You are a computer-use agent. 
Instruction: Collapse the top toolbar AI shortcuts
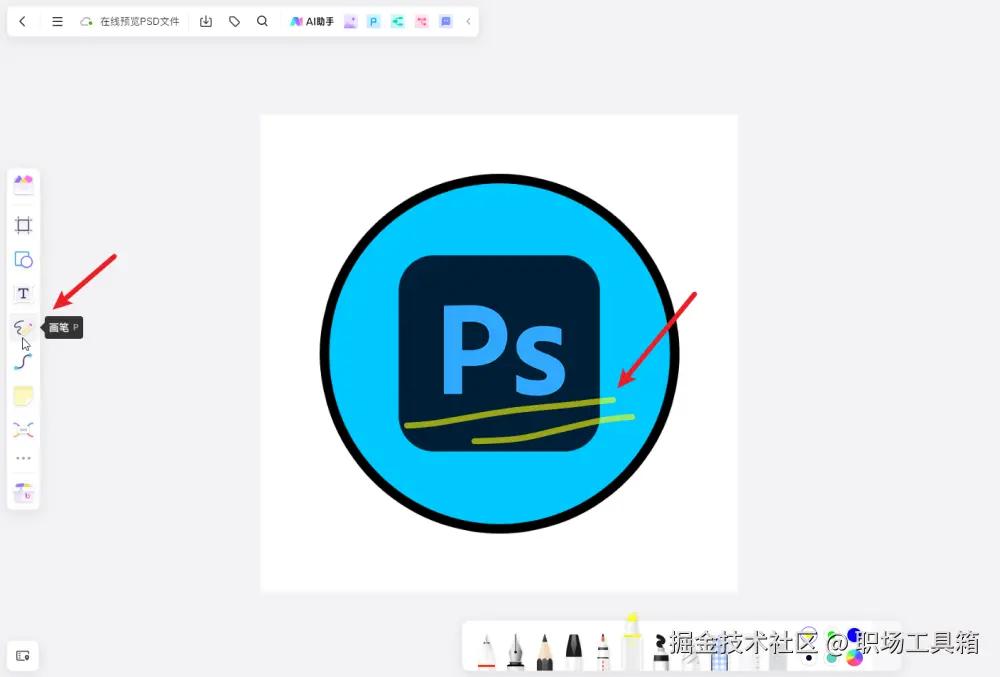[x=468, y=22]
